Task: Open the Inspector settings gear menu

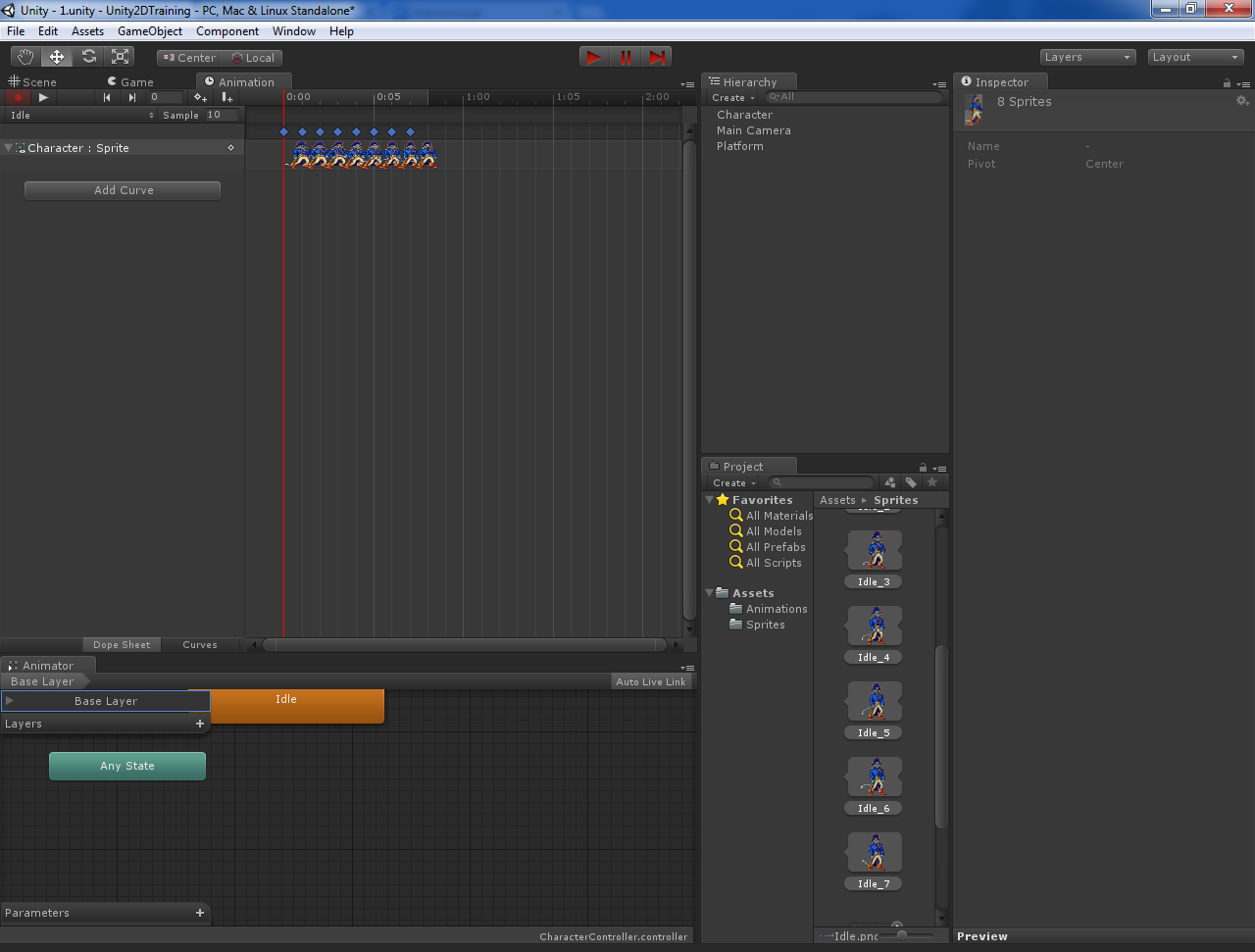Action: 1242,101
